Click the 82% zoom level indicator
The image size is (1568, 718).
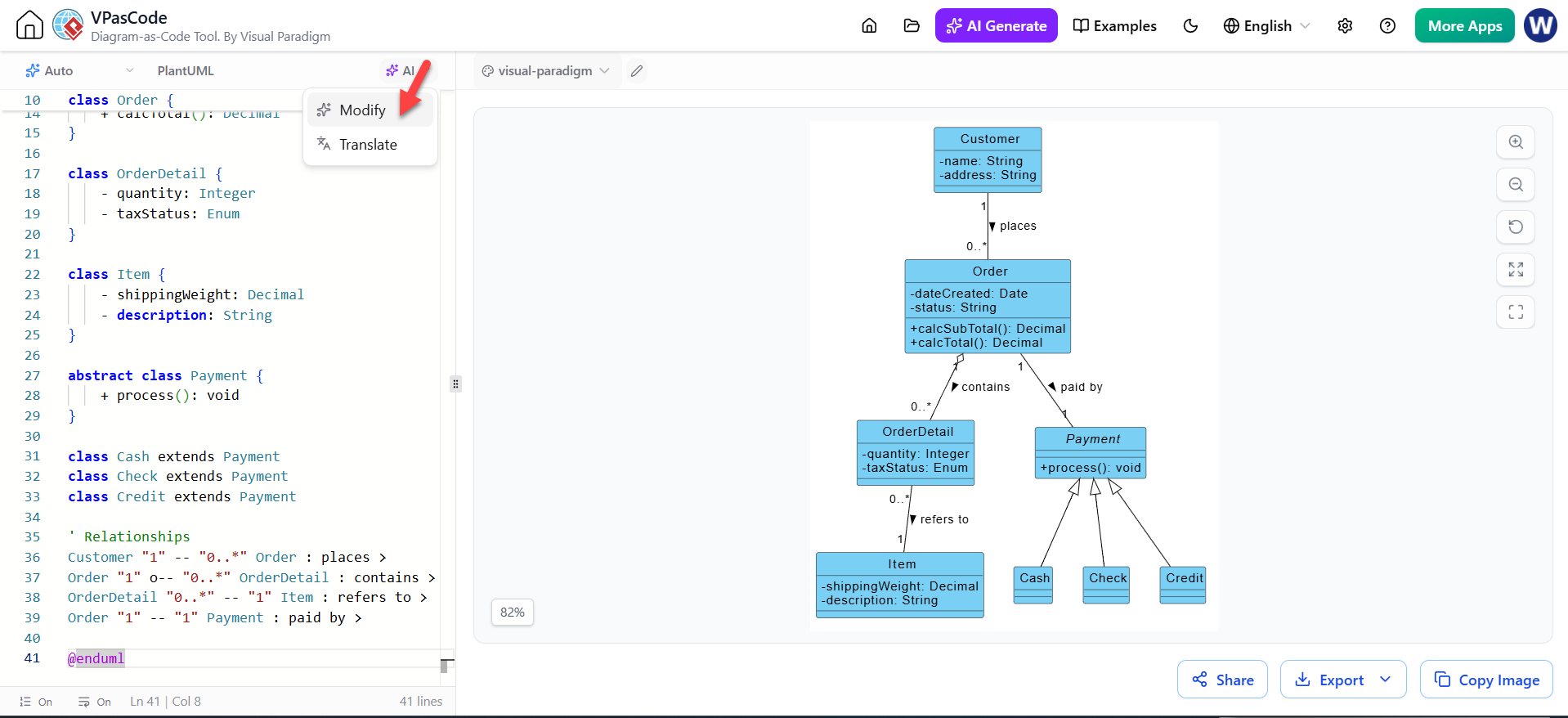[513, 612]
